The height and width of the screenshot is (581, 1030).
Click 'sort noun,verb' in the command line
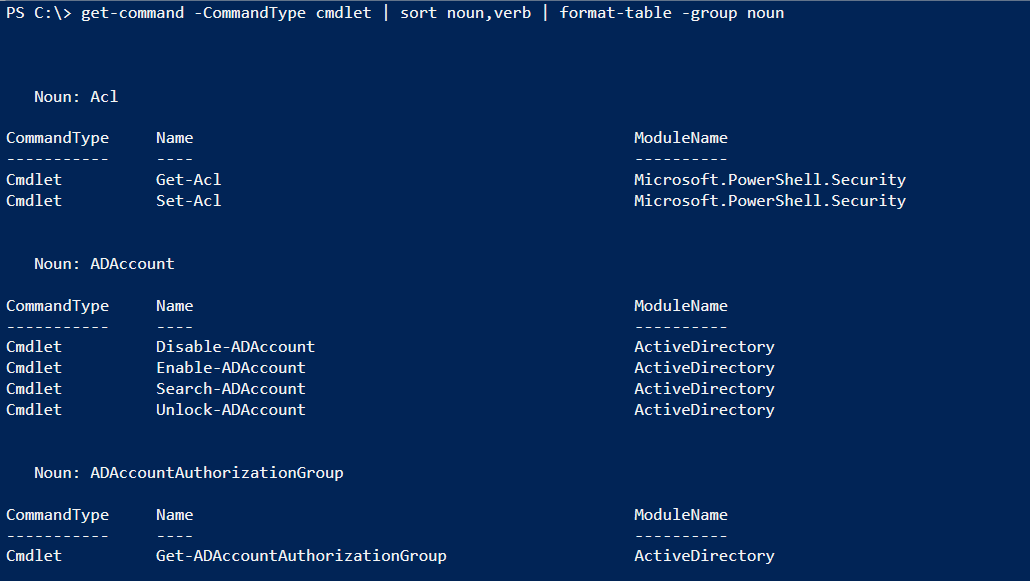[465, 13]
